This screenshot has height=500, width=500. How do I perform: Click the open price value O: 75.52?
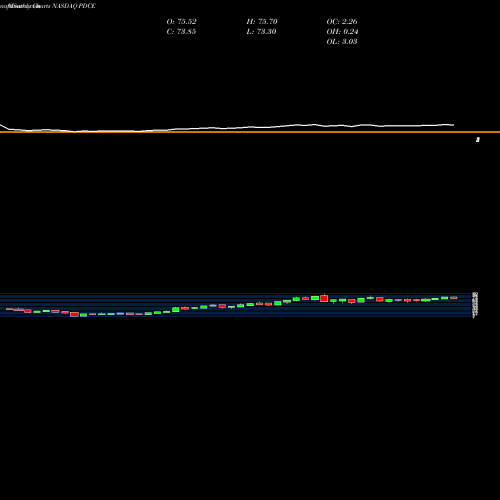(x=181, y=22)
